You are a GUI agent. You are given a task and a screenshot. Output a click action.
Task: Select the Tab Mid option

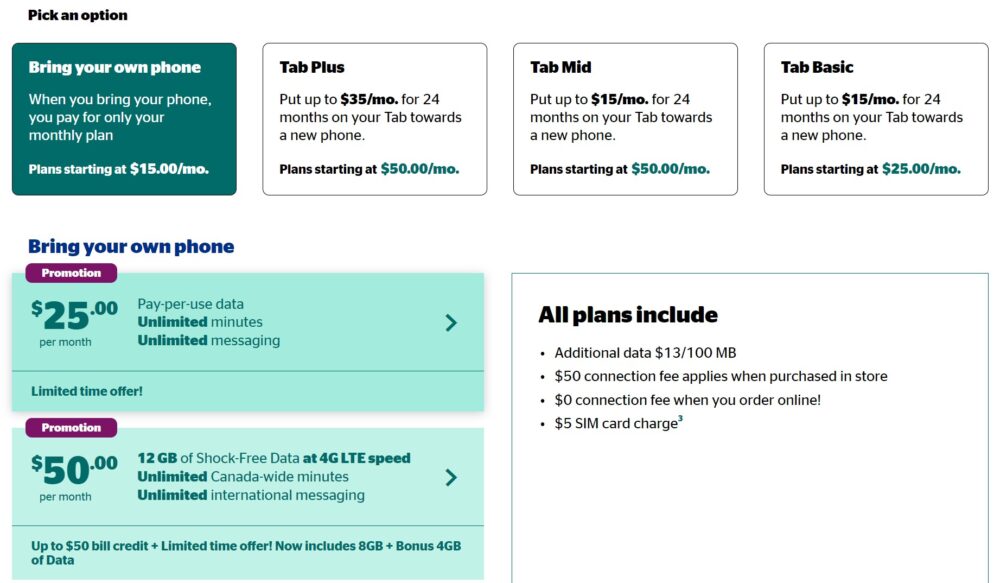pos(624,117)
